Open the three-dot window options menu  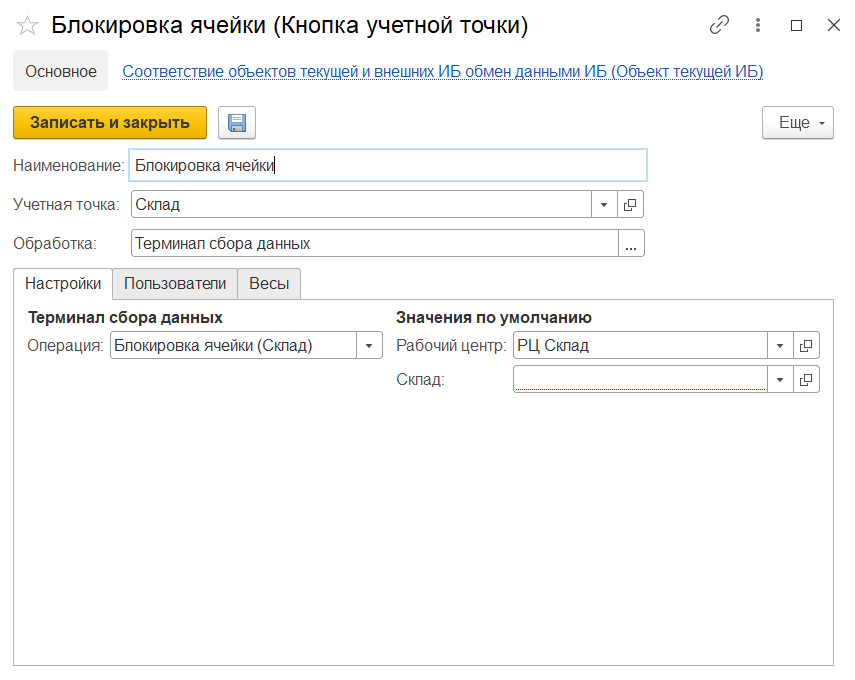pyautogui.click(x=758, y=26)
